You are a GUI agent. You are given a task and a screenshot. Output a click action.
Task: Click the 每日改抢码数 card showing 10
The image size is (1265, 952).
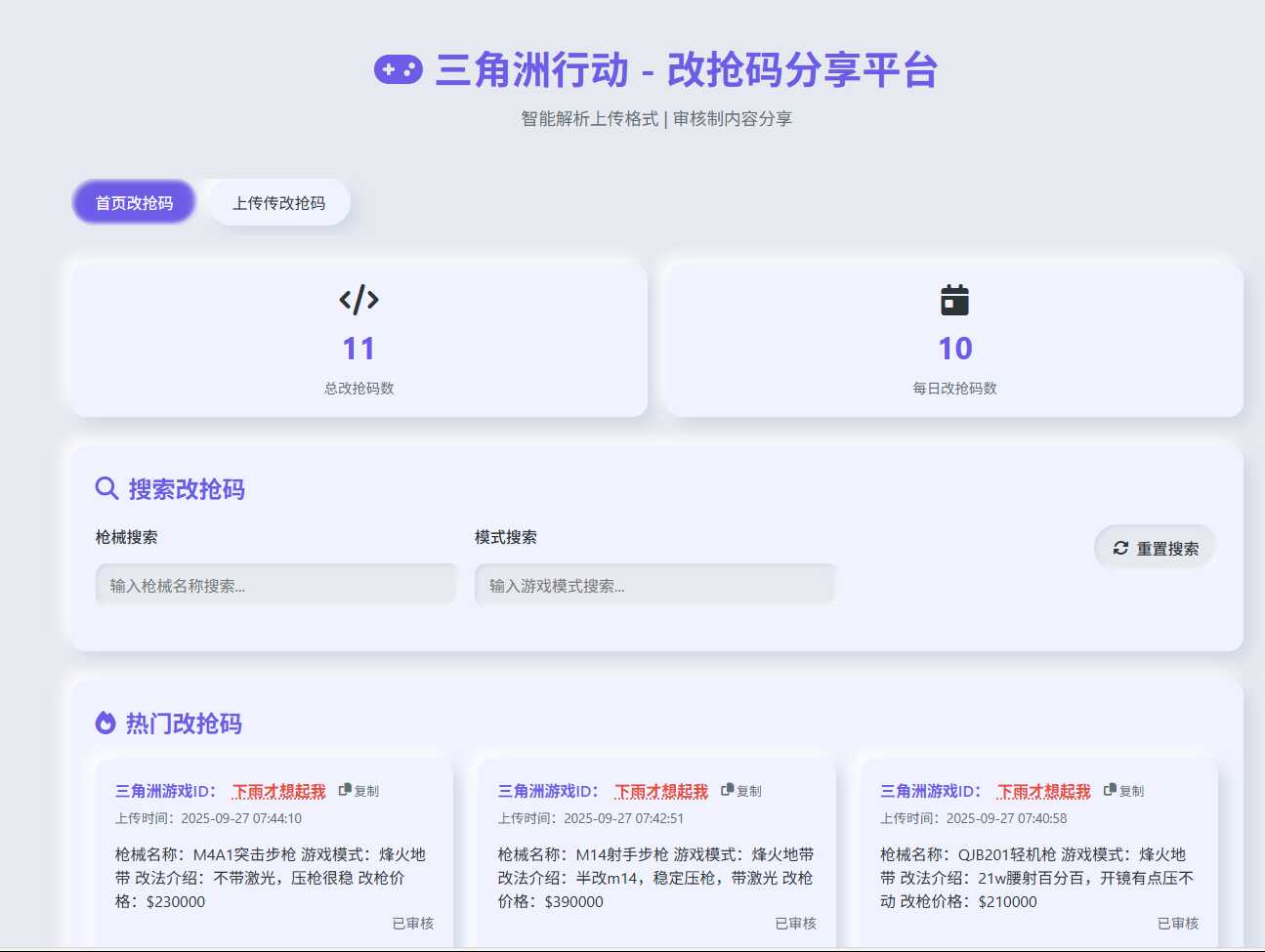click(x=954, y=339)
